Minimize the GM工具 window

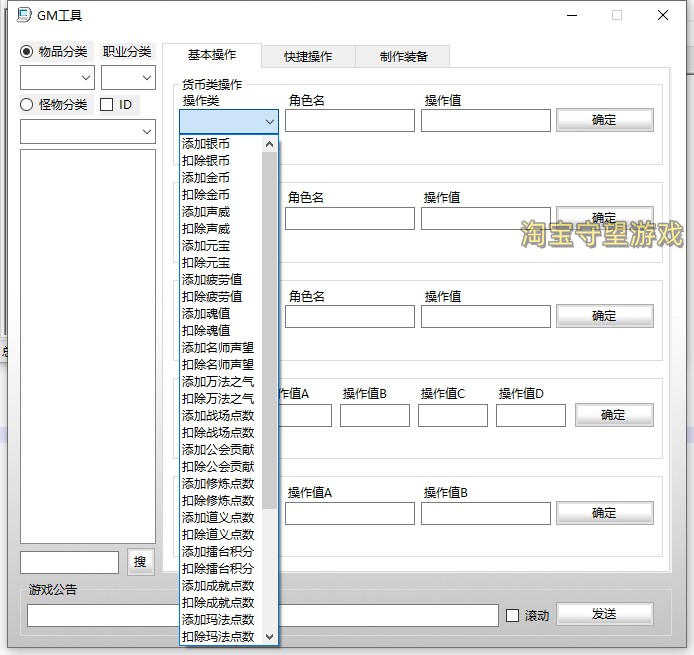pyautogui.click(x=572, y=15)
